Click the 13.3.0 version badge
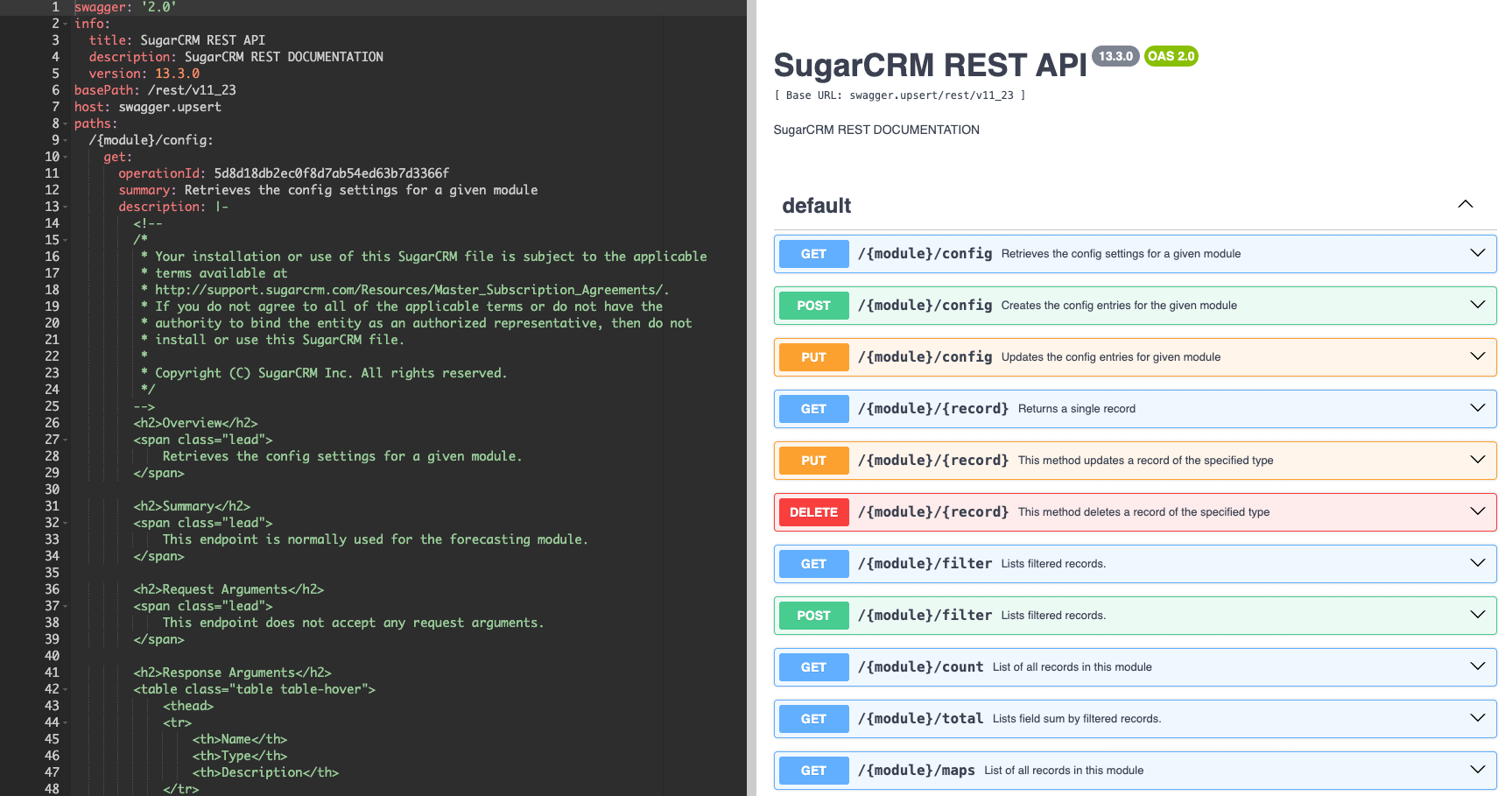The width and height of the screenshot is (1512, 796). coord(1115,56)
